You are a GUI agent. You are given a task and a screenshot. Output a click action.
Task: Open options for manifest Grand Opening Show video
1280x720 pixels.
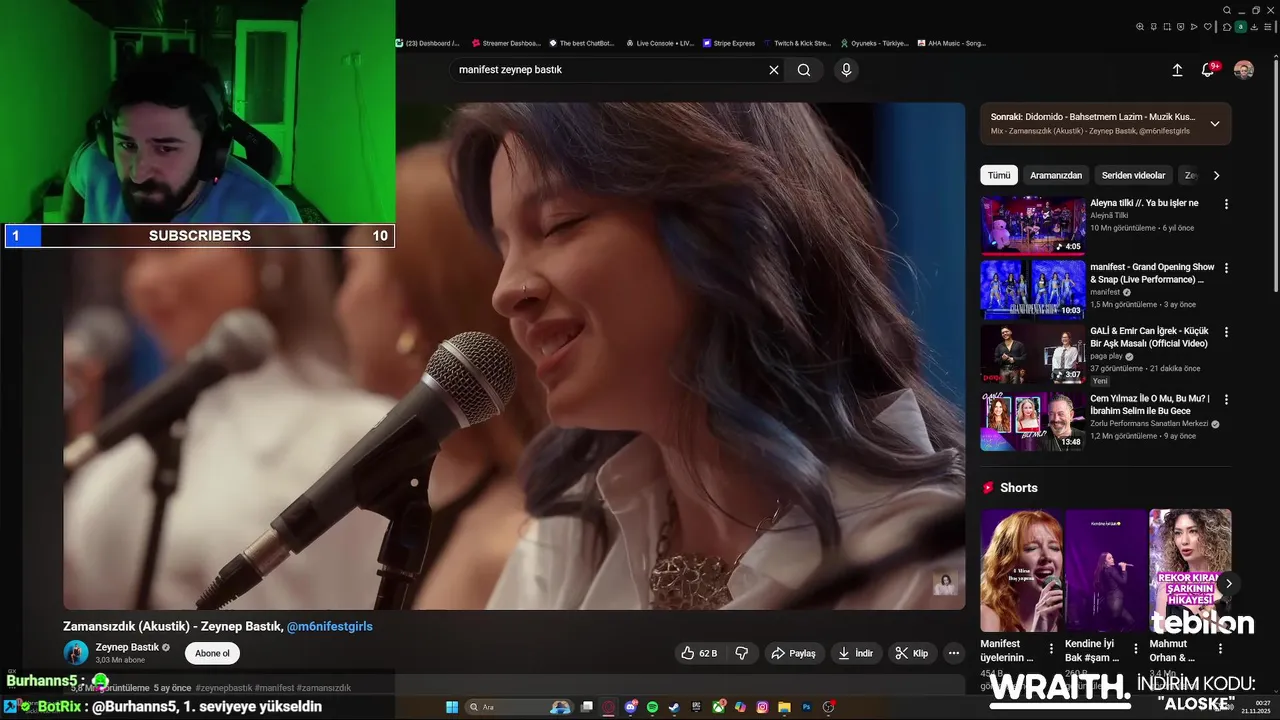pos(1226,268)
